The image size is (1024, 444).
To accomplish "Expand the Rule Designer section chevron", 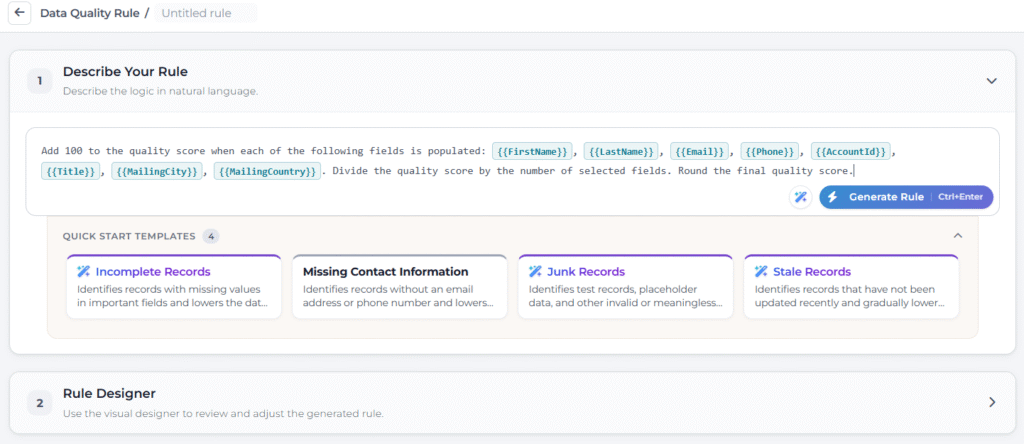I will [x=992, y=402].
